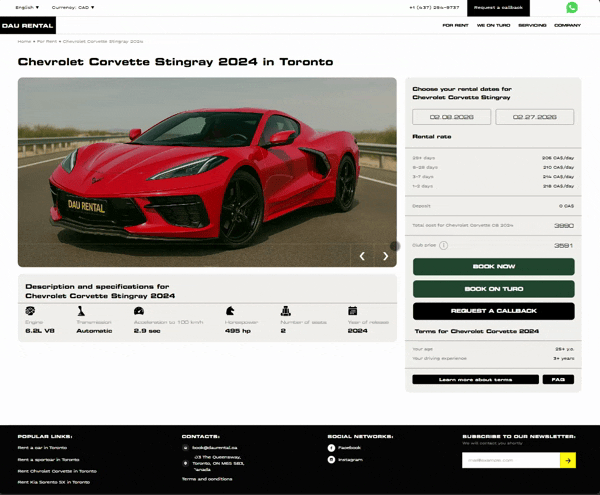The image size is (600, 495).
Task: Open Terms and conditions footer link
Action: point(207,479)
